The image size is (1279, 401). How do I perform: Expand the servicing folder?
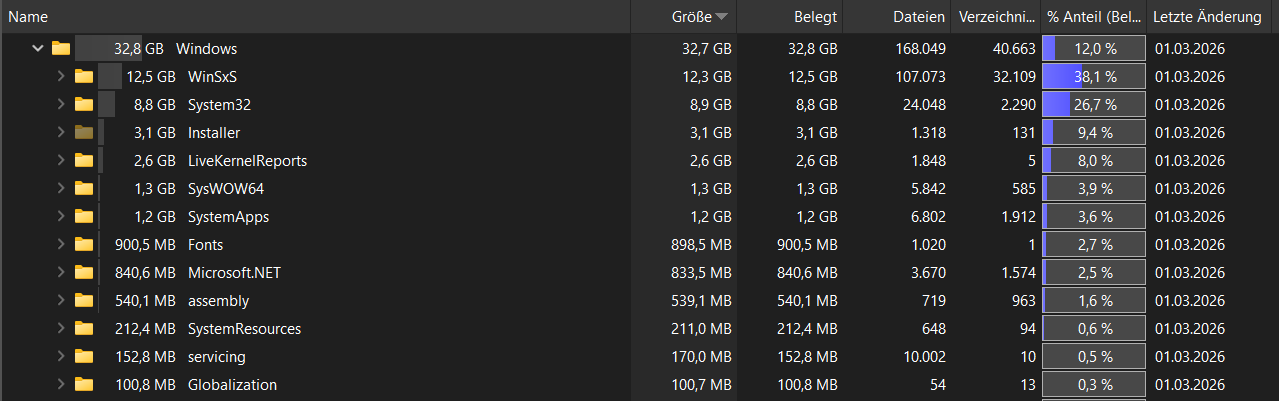point(60,356)
